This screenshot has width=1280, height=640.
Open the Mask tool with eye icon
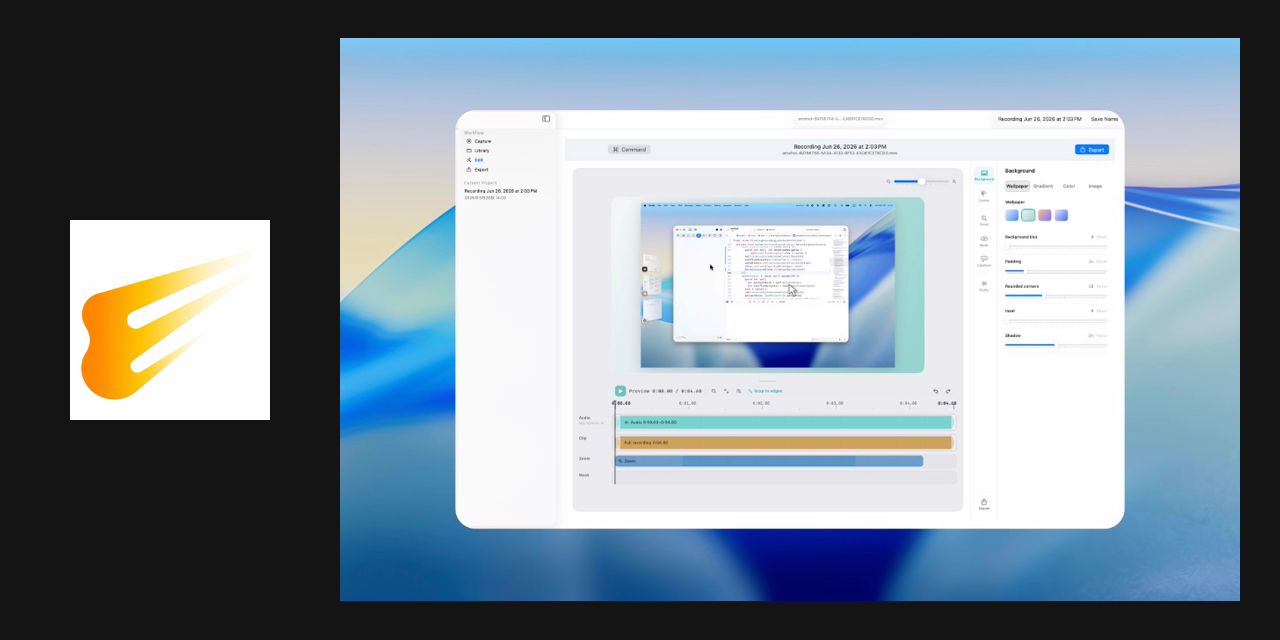tap(984, 240)
